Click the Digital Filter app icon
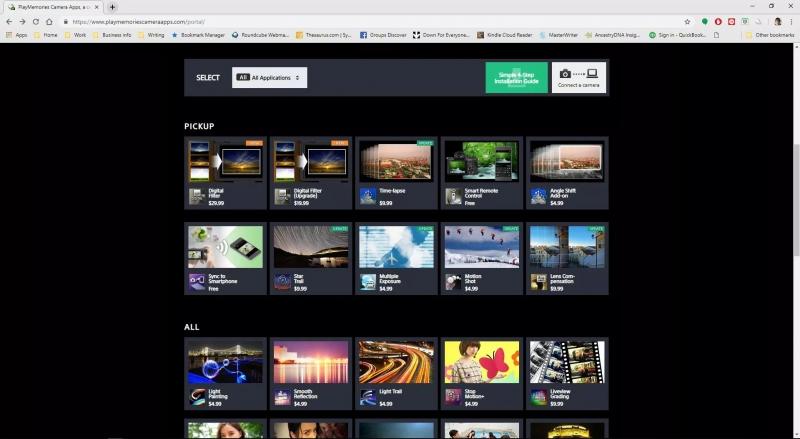Image resolution: width=800 pixels, height=439 pixels. [196, 197]
